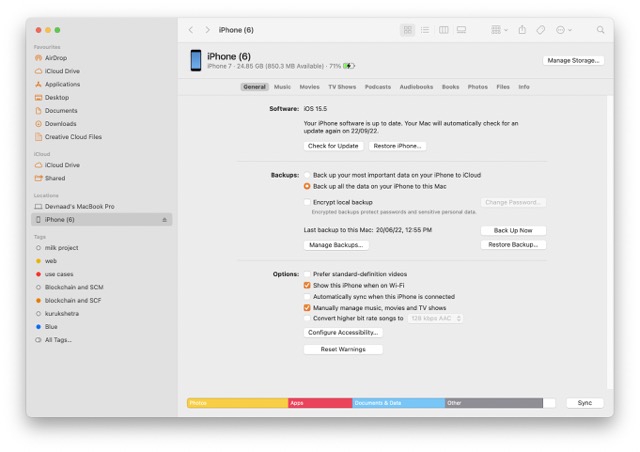Open the More actions ellipsis menu
The width and height of the screenshot is (640, 452).
coord(564,30)
